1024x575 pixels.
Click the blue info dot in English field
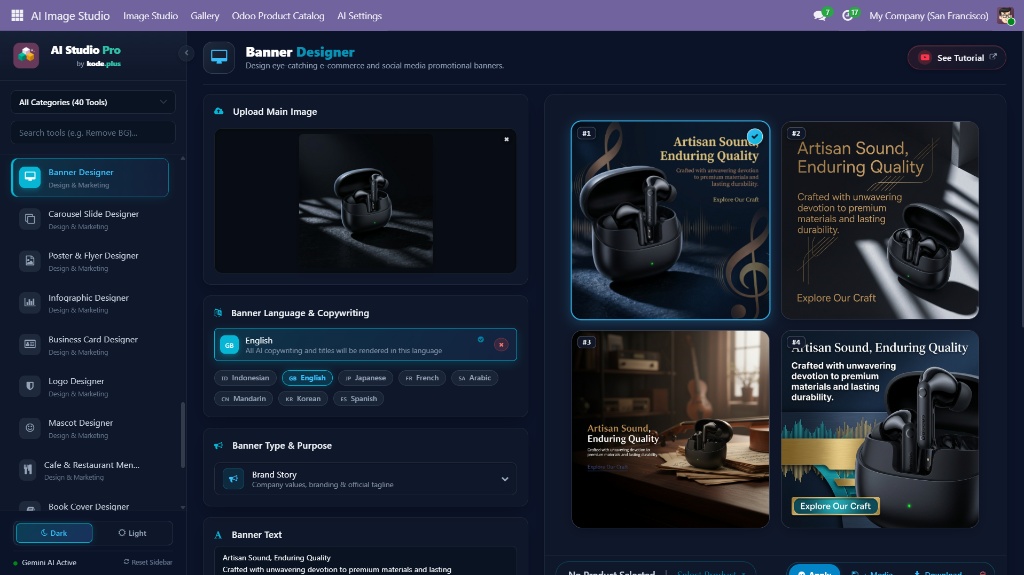tap(481, 339)
